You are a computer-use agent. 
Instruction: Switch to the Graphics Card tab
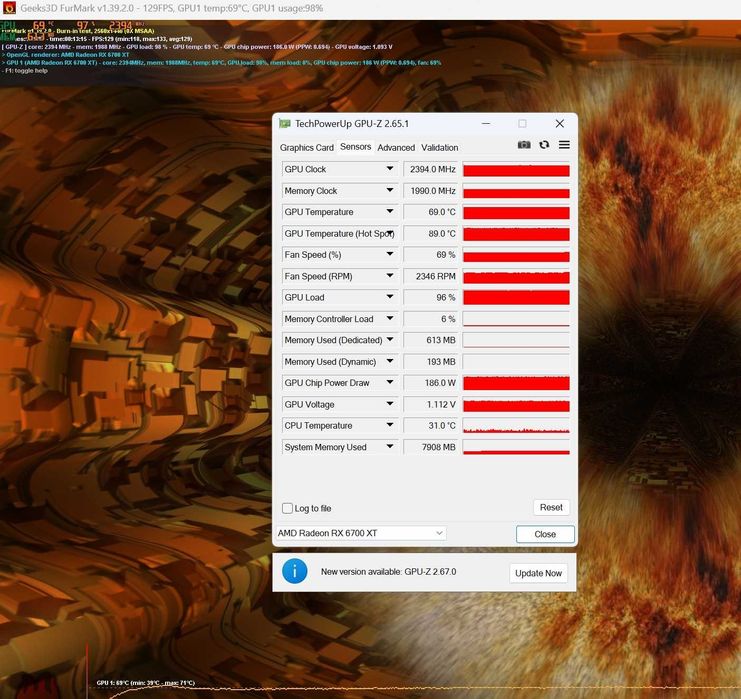tap(307, 147)
